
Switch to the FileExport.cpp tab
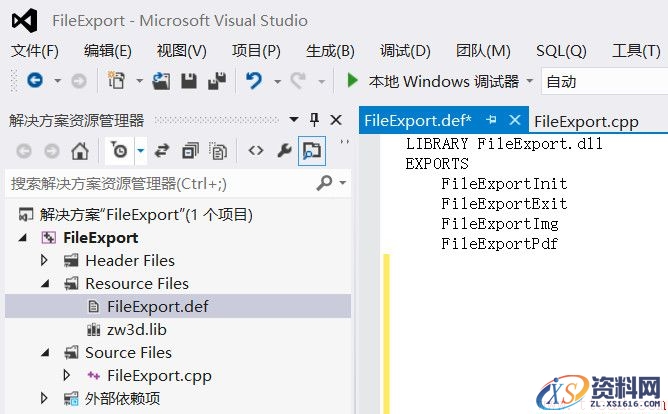tap(586, 121)
